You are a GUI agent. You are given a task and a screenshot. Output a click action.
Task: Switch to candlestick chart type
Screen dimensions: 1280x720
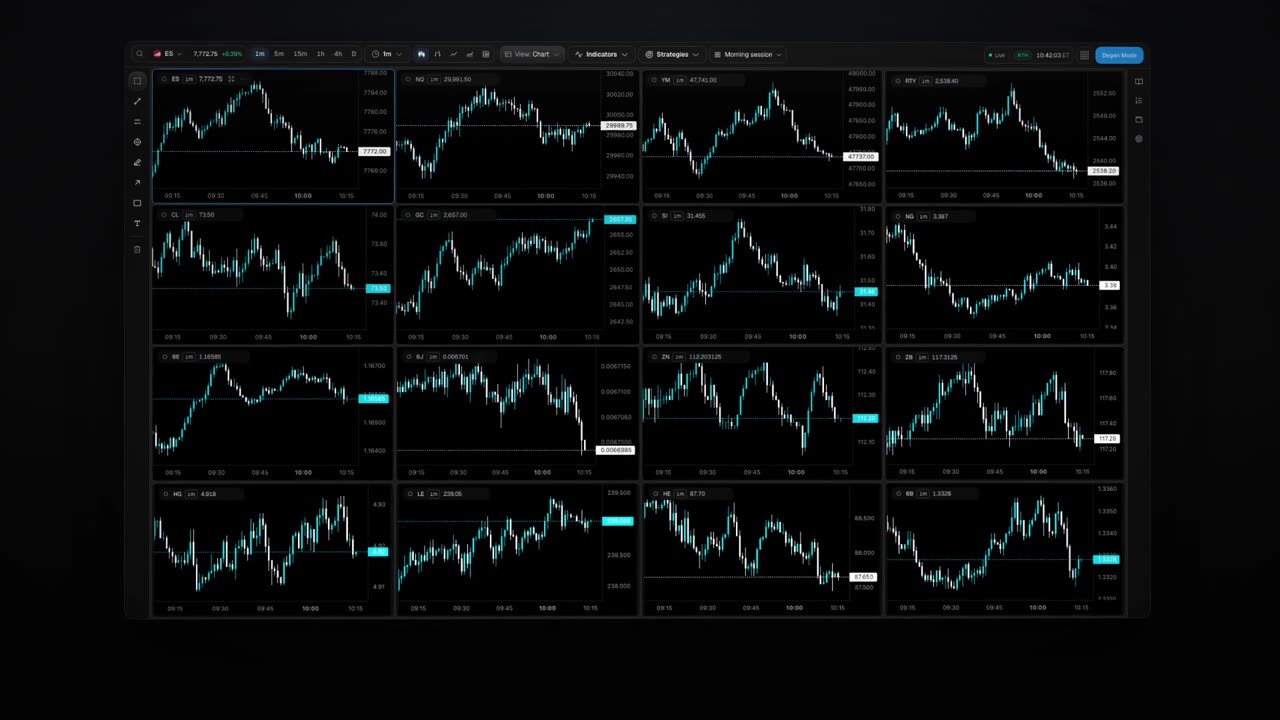(x=421, y=54)
